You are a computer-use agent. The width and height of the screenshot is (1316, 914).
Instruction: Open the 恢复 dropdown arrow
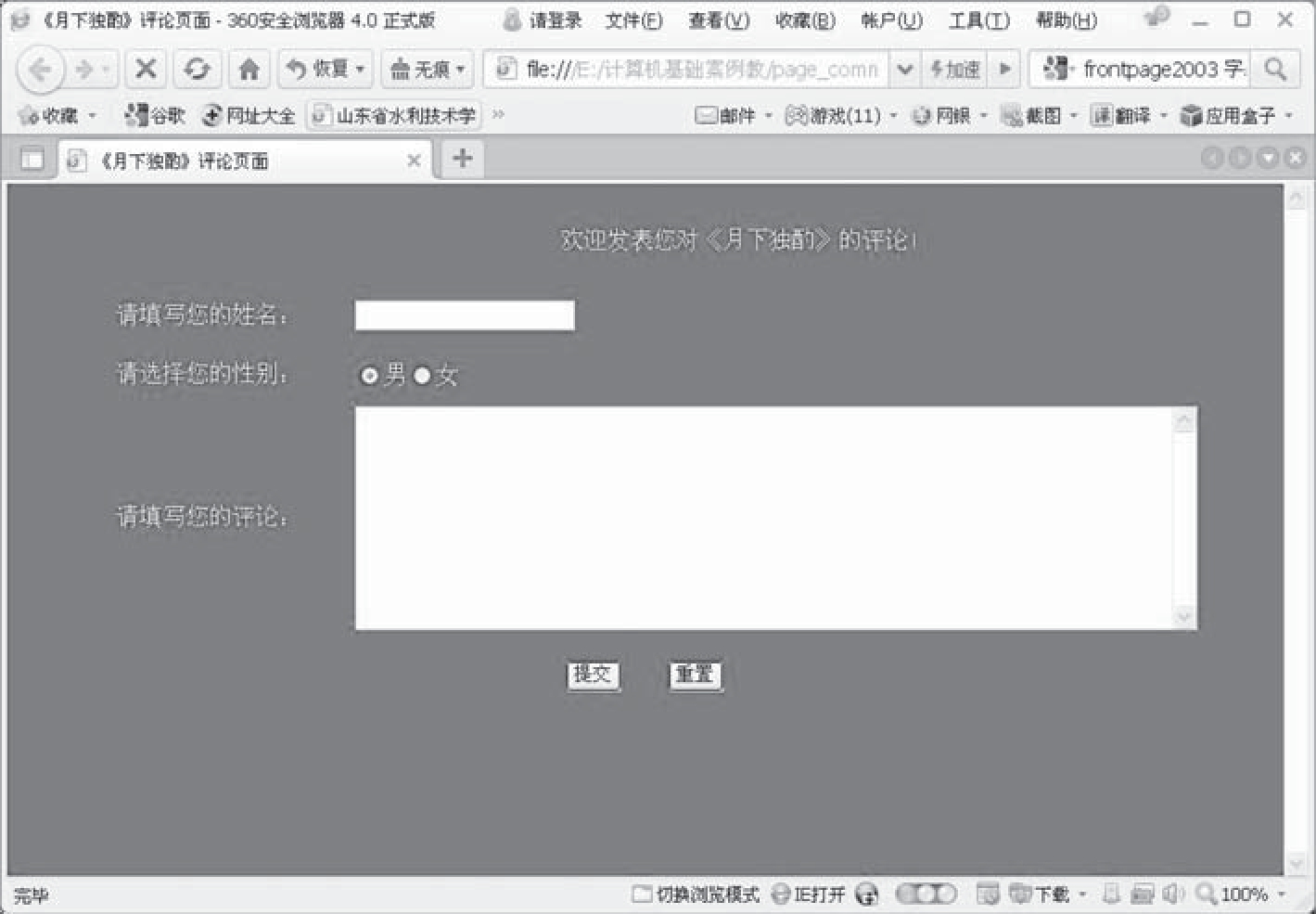(x=362, y=69)
